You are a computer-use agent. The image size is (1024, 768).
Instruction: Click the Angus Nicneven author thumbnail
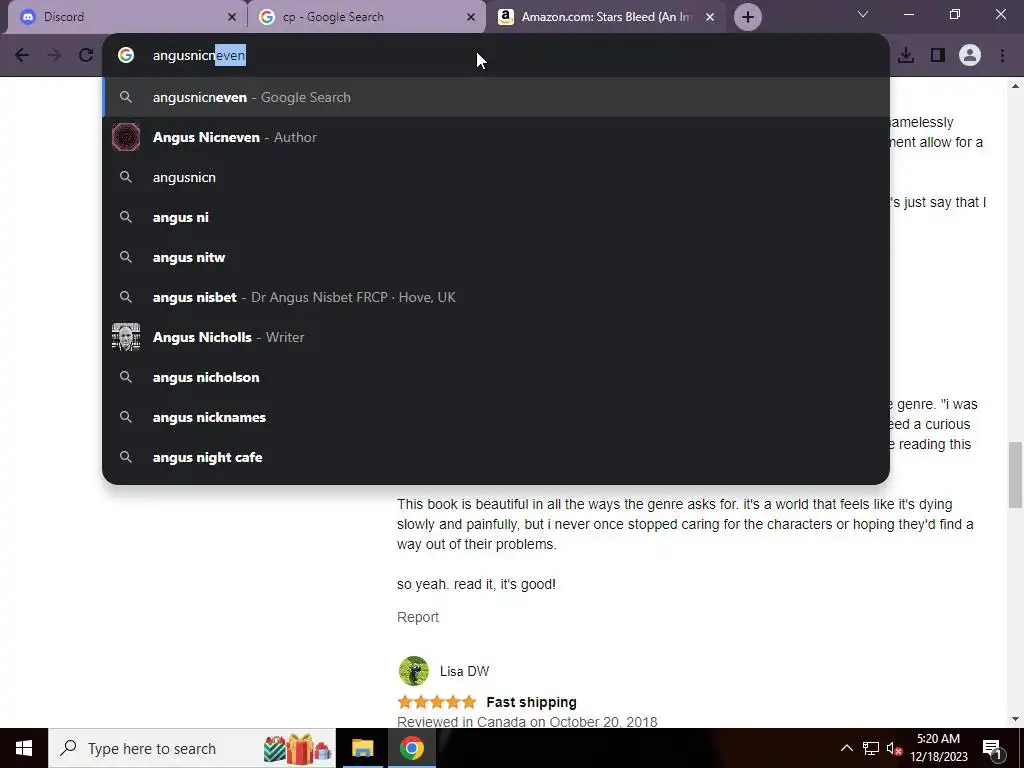[126, 137]
